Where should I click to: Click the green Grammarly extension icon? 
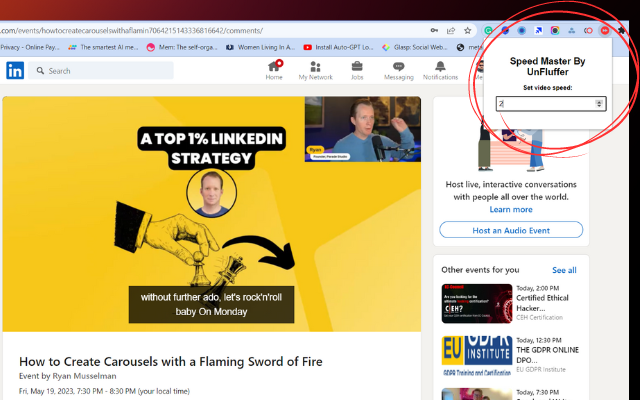[x=488, y=31]
